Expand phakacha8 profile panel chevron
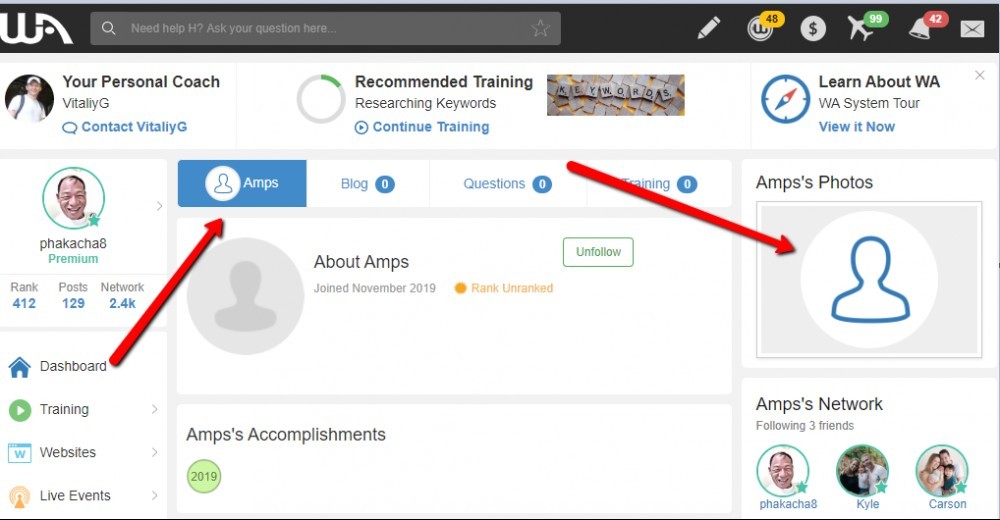Viewport: 1000px width, 520px height. (x=159, y=206)
